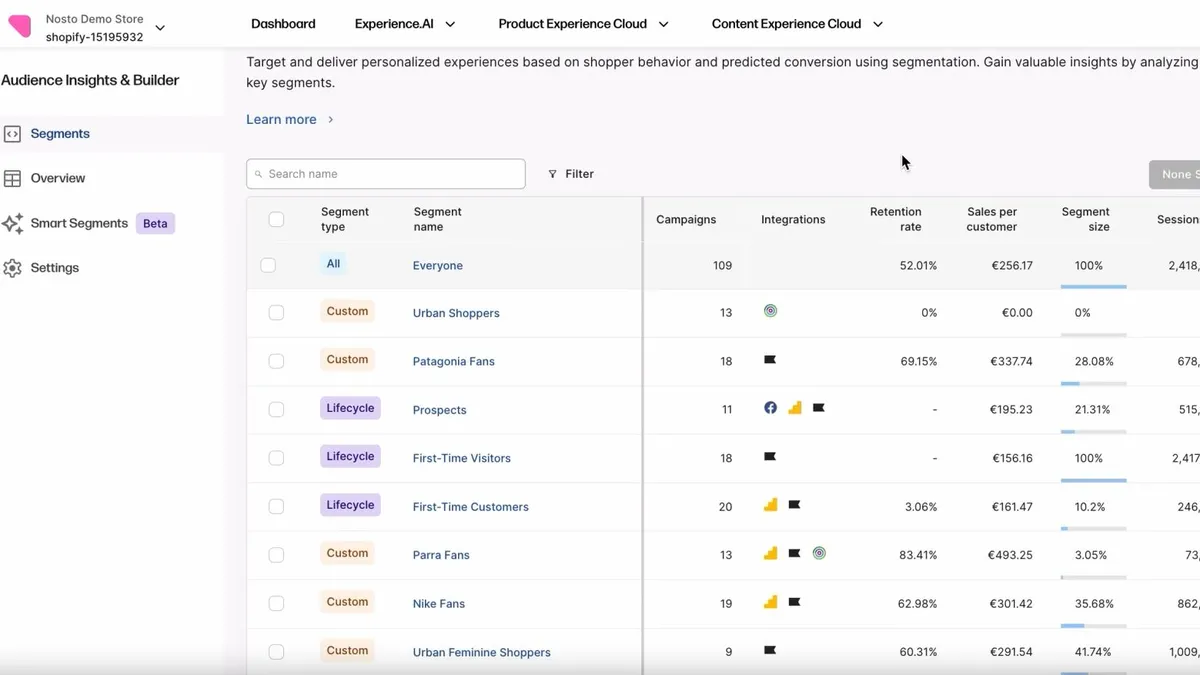The height and width of the screenshot is (675, 1200).
Task: Open the Content Experience Cloud dropdown
Action: 797,24
